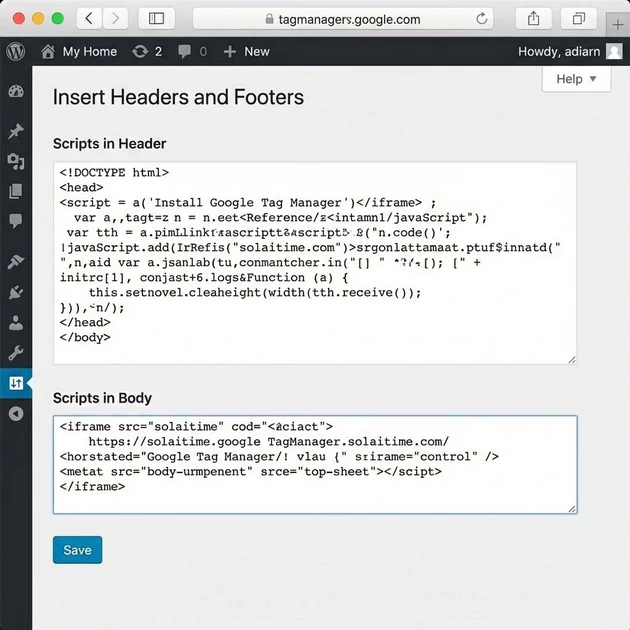Open the Media library sidebar icon
This screenshot has height=630, width=630.
point(16,161)
